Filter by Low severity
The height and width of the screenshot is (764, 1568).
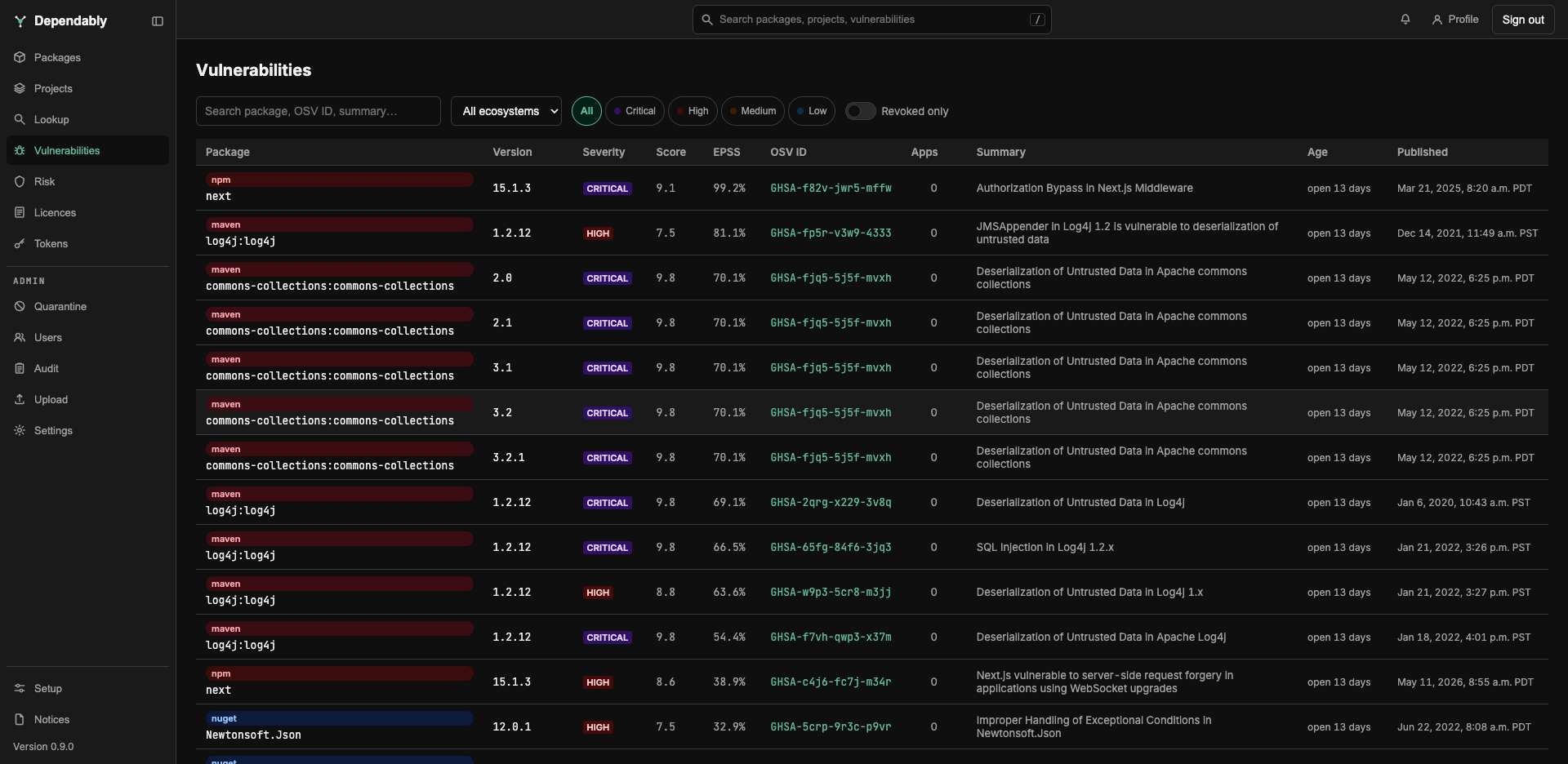click(x=812, y=111)
